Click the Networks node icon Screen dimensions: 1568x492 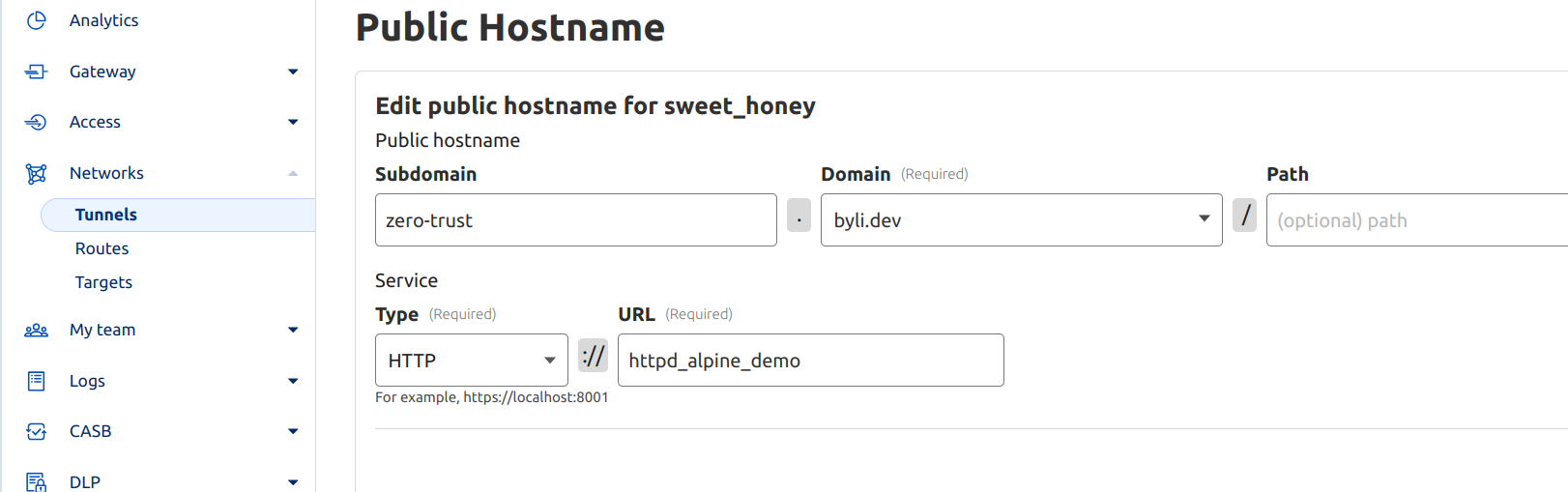(x=37, y=173)
